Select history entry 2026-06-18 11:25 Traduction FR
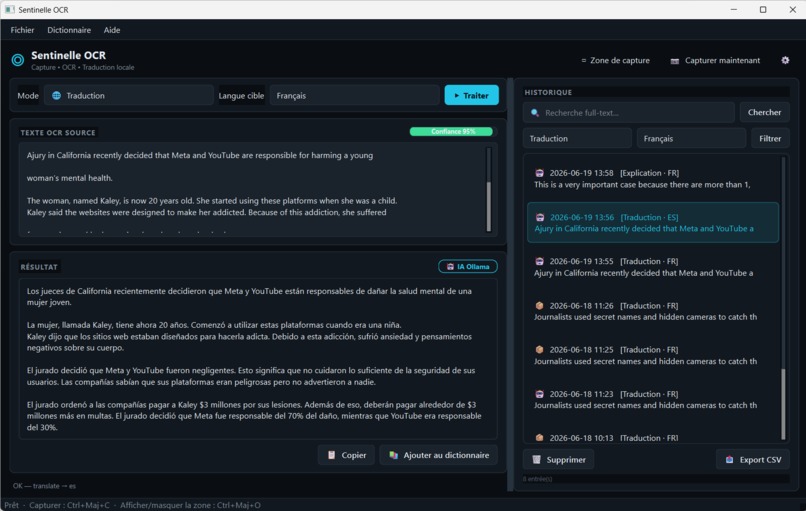The width and height of the screenshot is (806, 511). [653, 355]
